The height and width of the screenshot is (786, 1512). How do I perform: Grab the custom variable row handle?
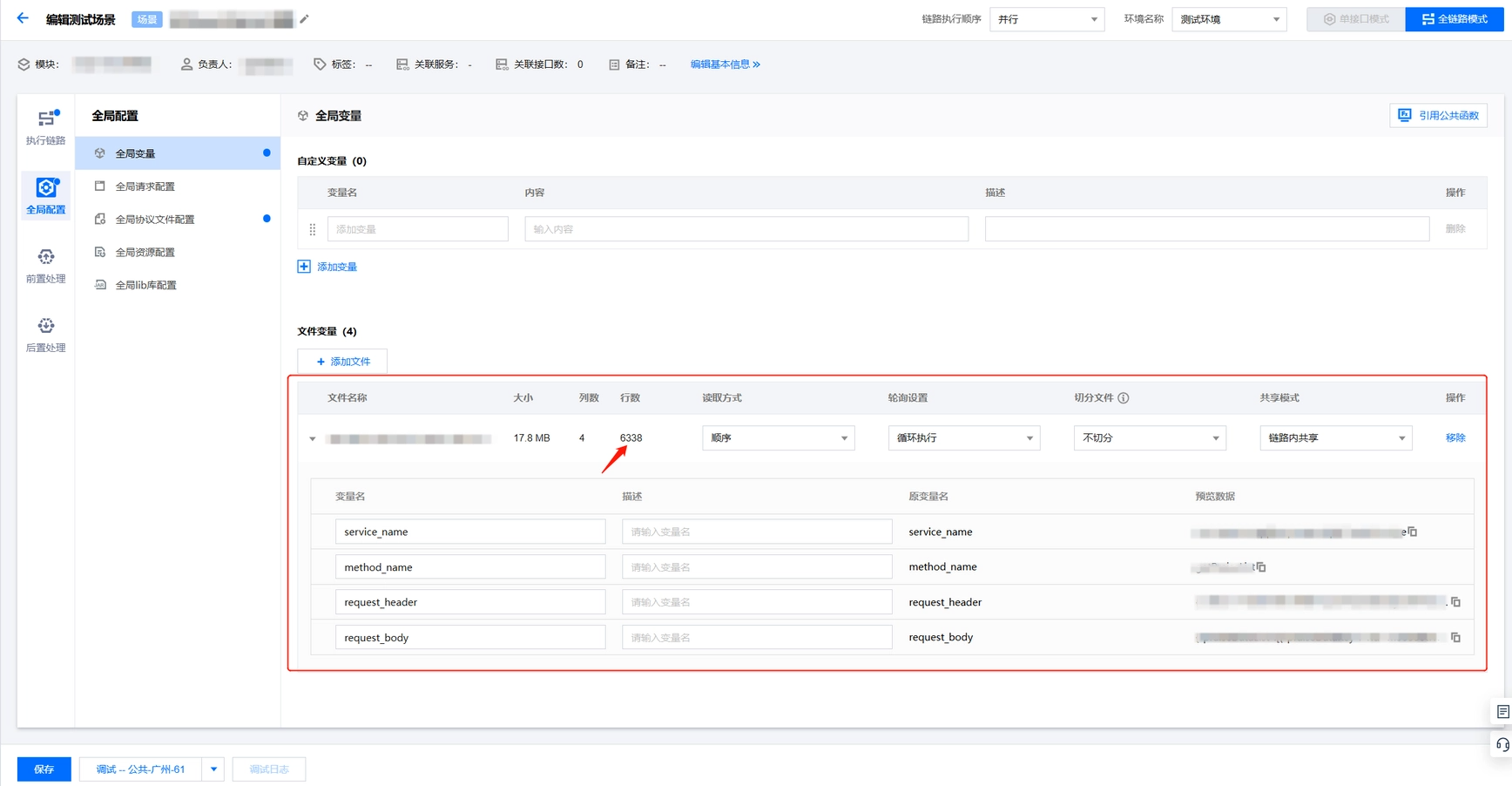coord(313,229)
